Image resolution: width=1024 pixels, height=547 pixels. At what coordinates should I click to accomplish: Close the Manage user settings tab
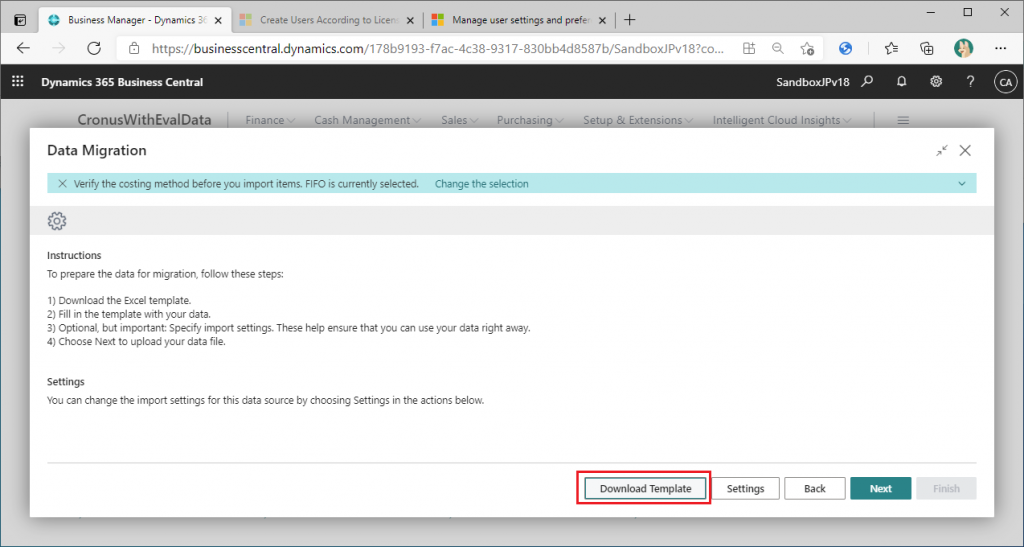click(602, 20)
